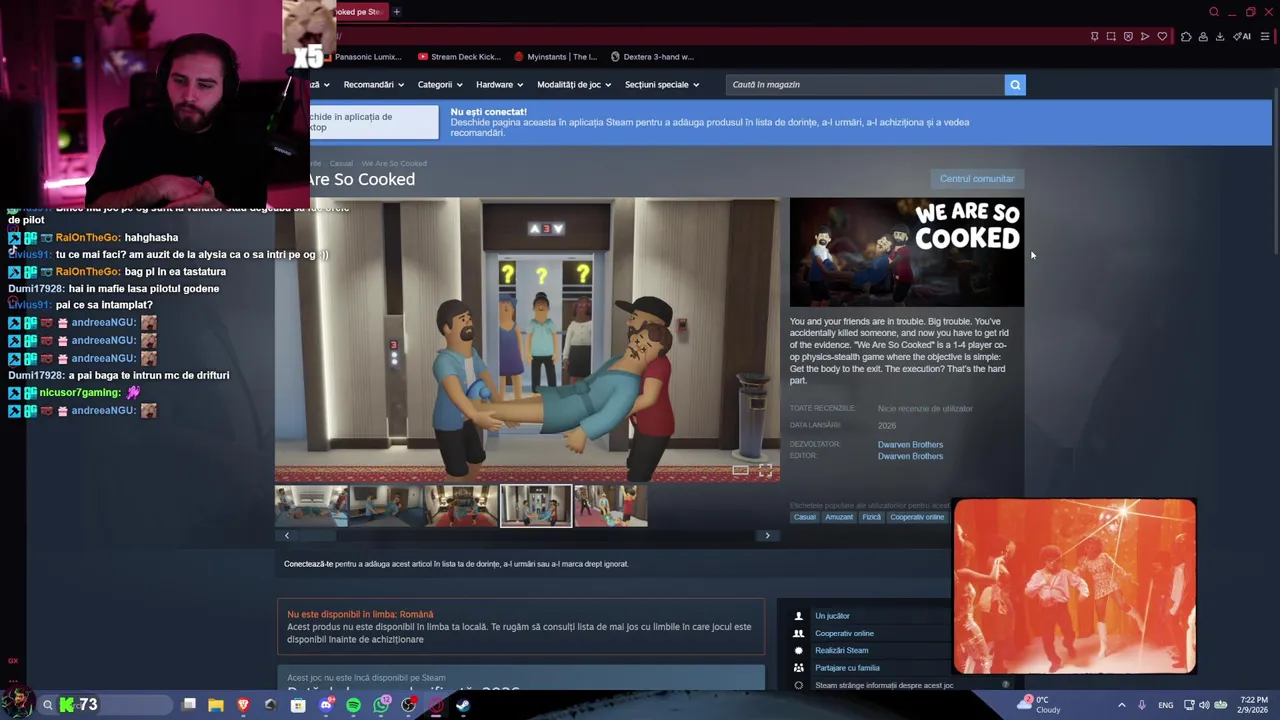Open File Explorer from the taskbar
The width and height of the screenshot is (1280, 720).
[x=216, y=705]
